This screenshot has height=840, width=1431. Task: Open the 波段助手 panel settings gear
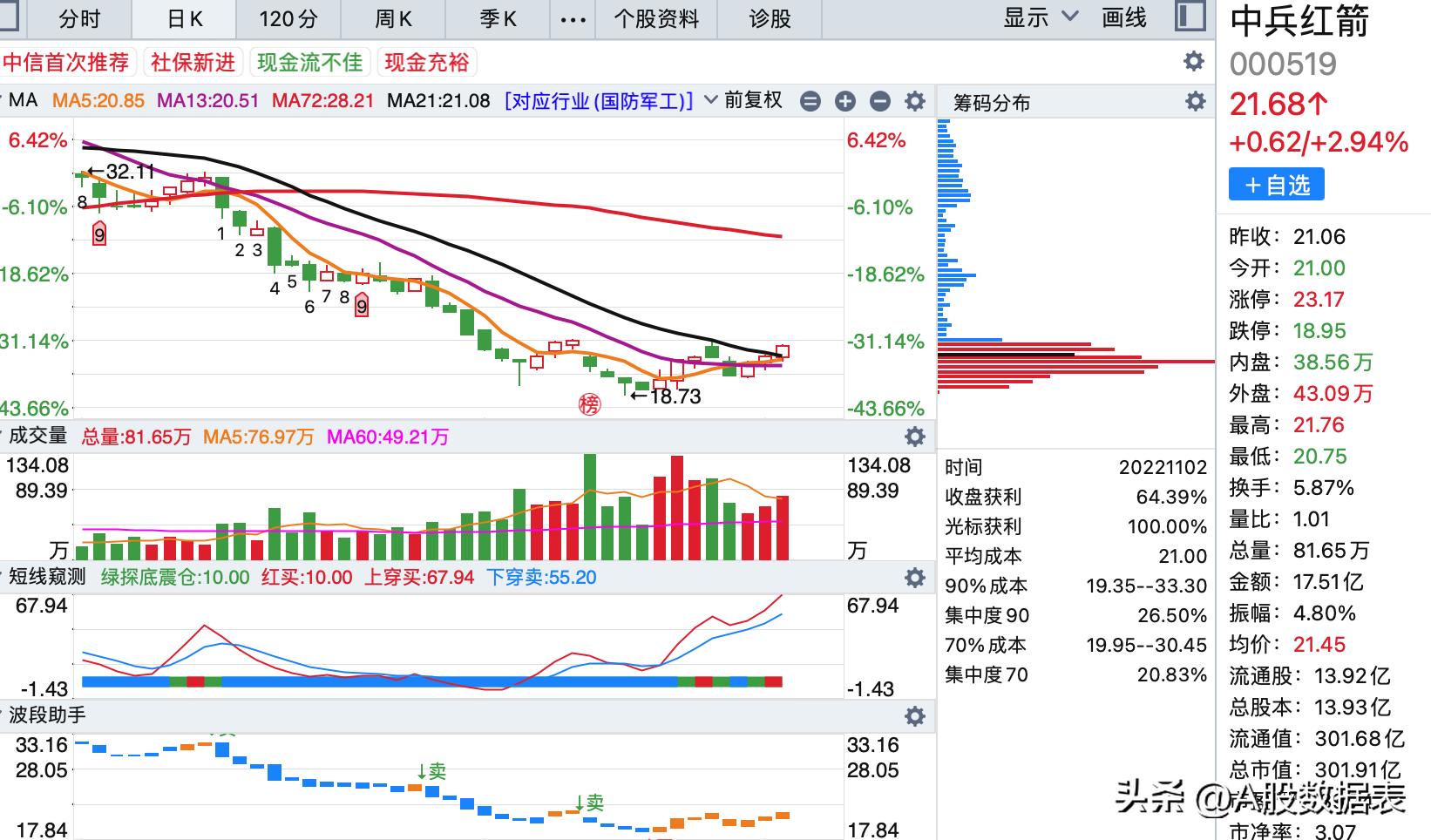pos(913,716)
